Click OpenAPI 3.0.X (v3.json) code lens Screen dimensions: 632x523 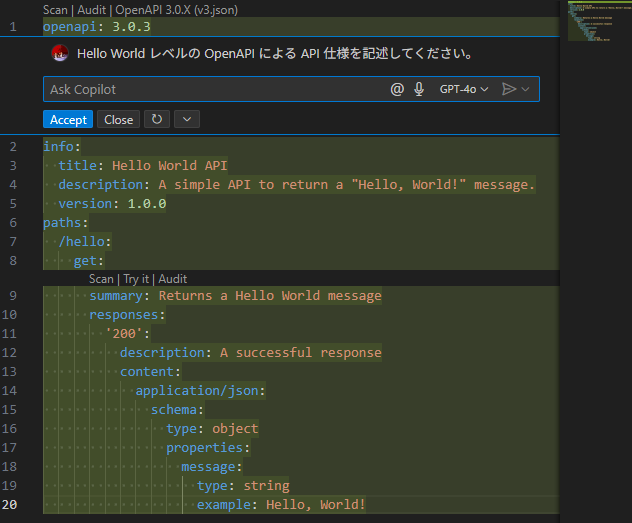(177, 10)
